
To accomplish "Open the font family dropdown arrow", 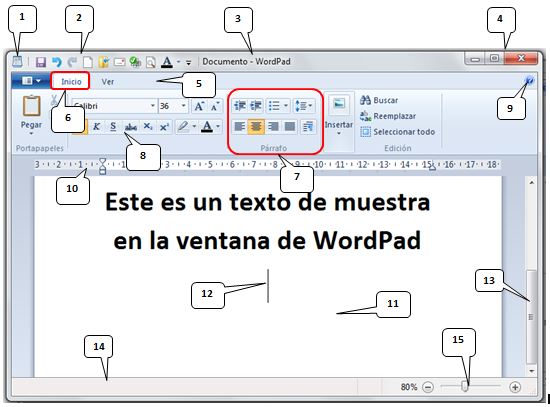I will tap(153, 106).
